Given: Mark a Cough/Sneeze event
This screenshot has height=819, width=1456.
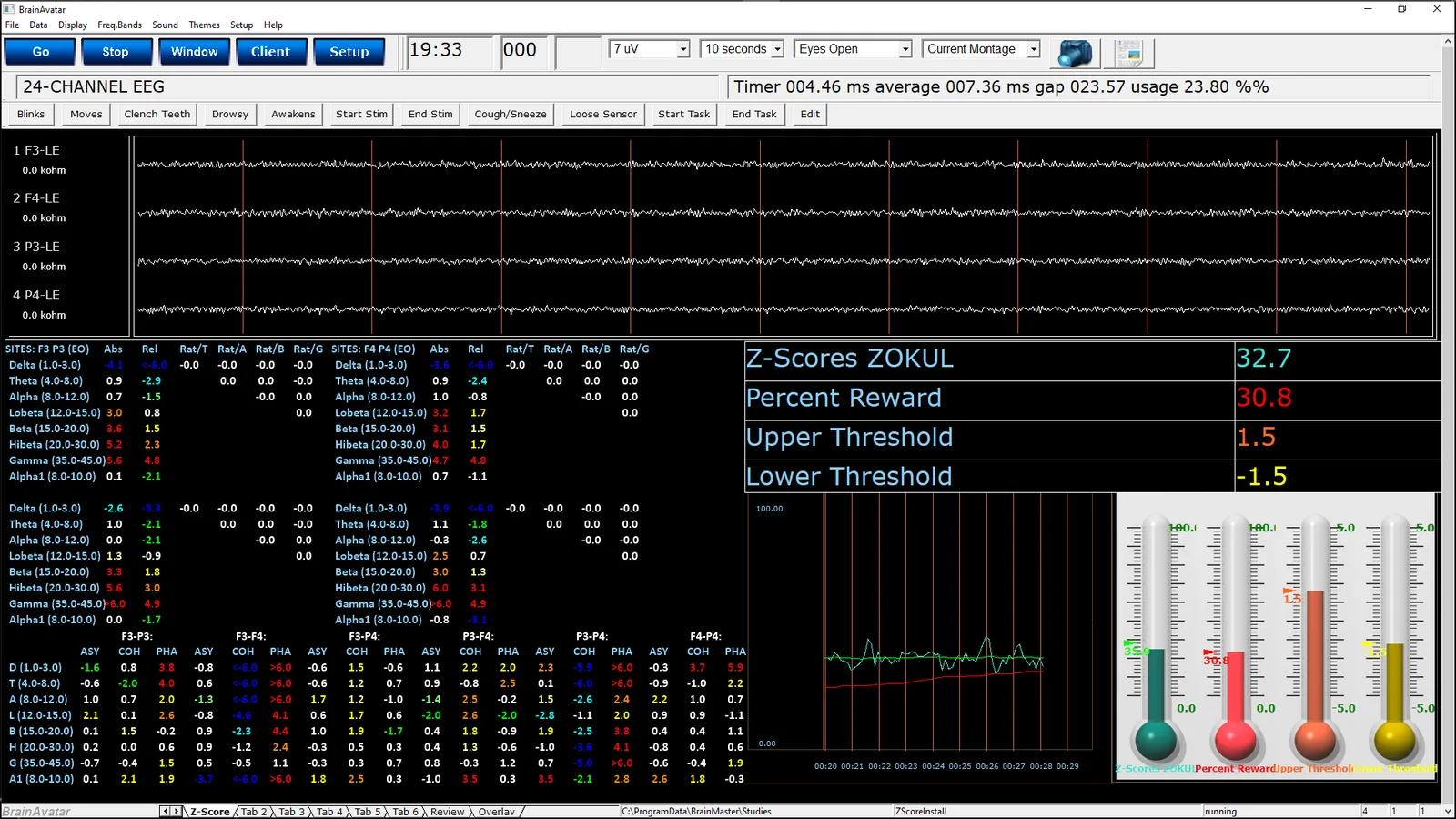Looking at the screenshot, I should pyautogui.click(x=511, y=114).
